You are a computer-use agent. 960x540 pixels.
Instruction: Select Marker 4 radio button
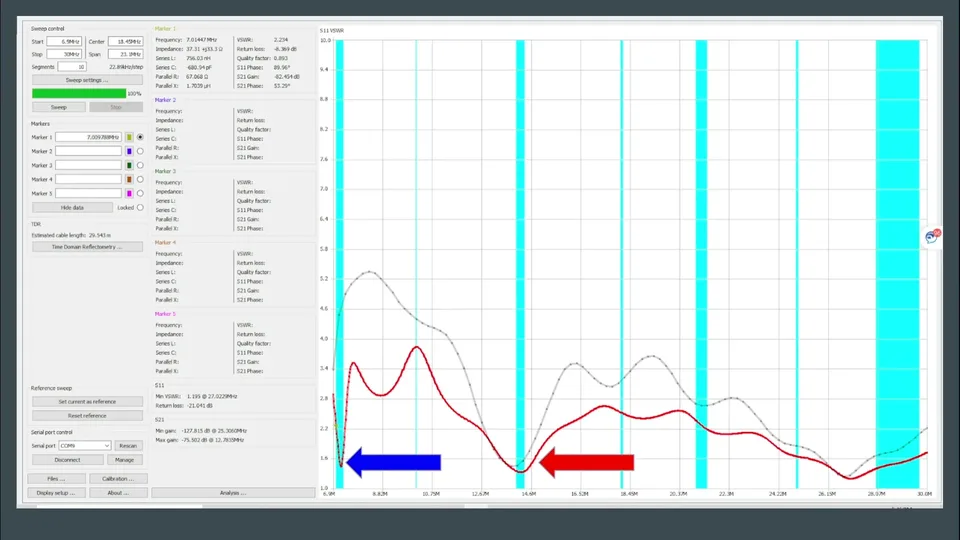click(140, 179)
